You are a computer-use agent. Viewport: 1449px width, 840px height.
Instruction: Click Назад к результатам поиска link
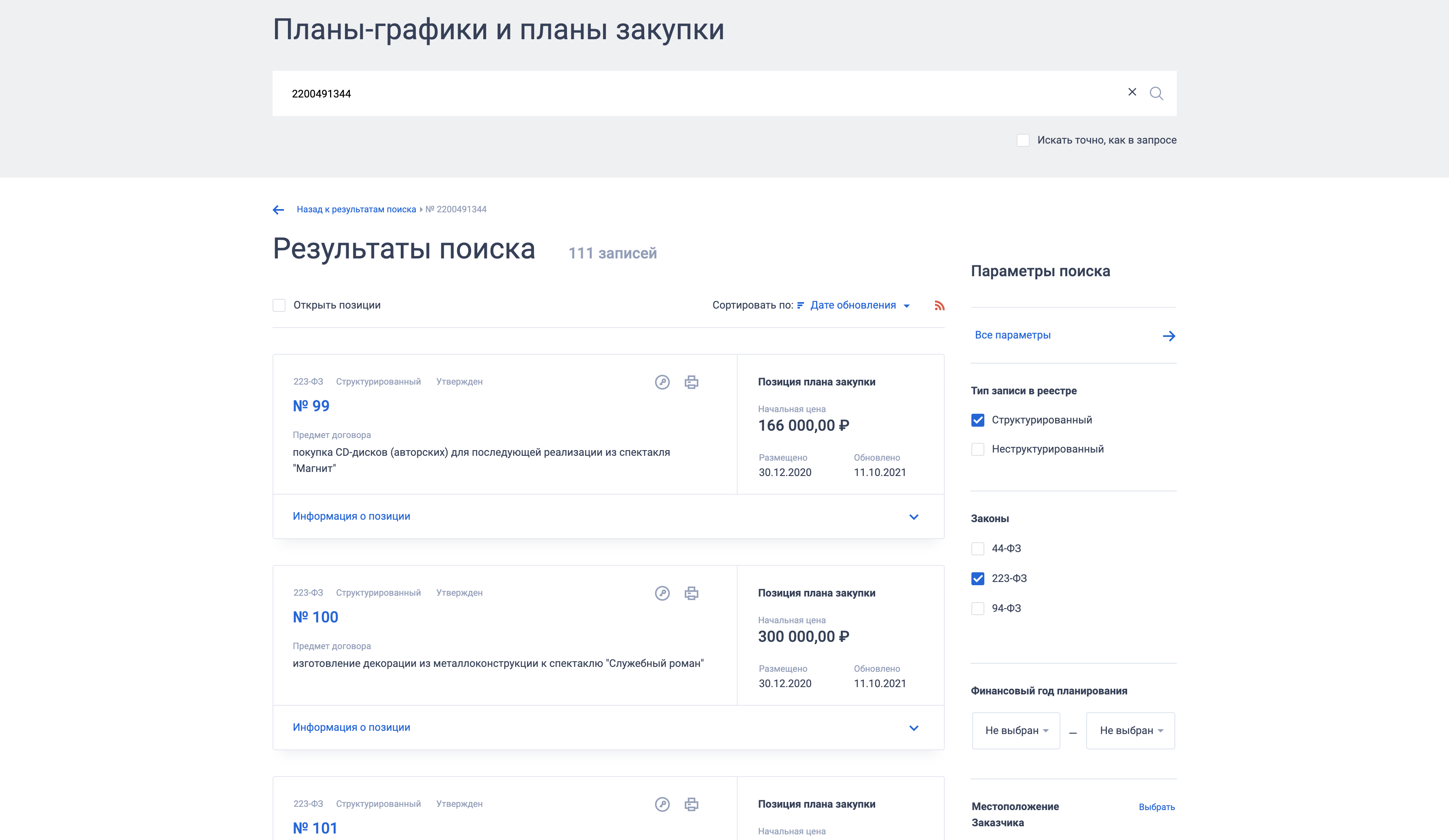point(356,209)
